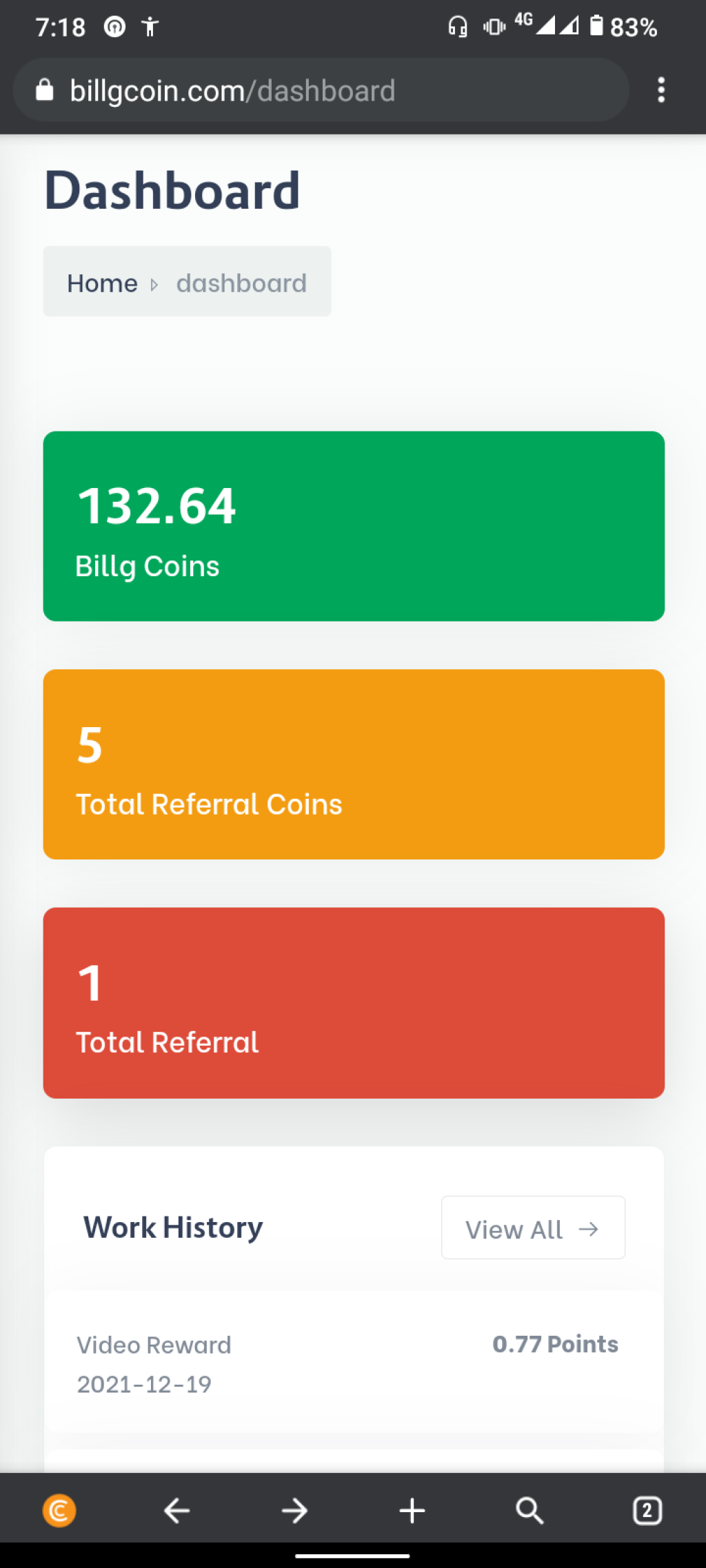Open the browser three-dot overflow menu
The height and width of the screenshot is (1568, 706).
661,90
